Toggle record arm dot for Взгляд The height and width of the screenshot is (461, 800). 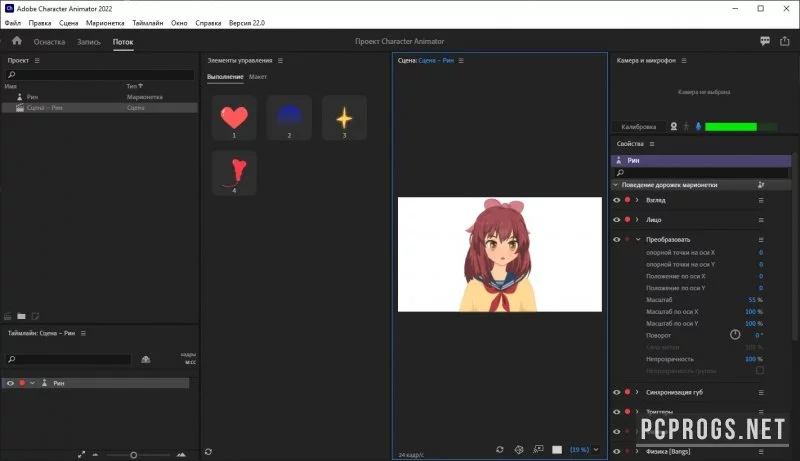point(628,200)
